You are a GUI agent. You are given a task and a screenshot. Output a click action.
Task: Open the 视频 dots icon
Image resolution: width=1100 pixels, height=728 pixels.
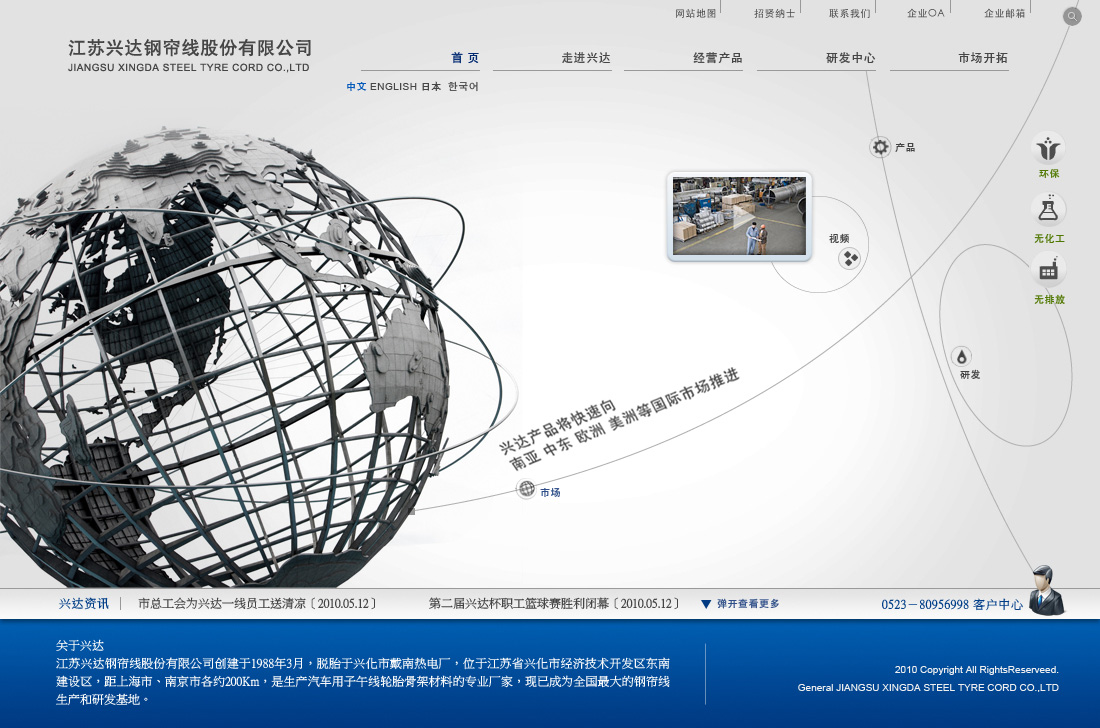[850, 259]
